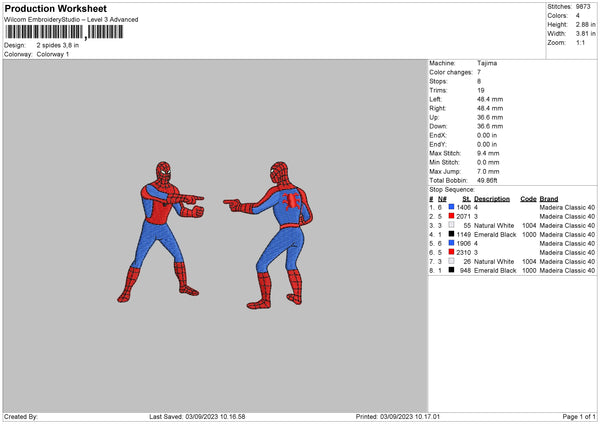Click the 'Page 1 of 1' footer text

point(579,417)
